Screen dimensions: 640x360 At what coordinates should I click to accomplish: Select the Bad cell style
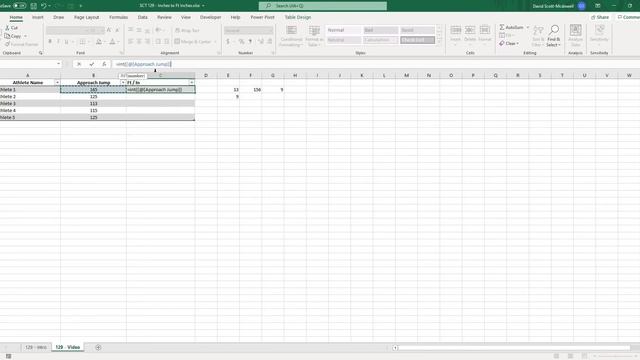click(380, 30)
